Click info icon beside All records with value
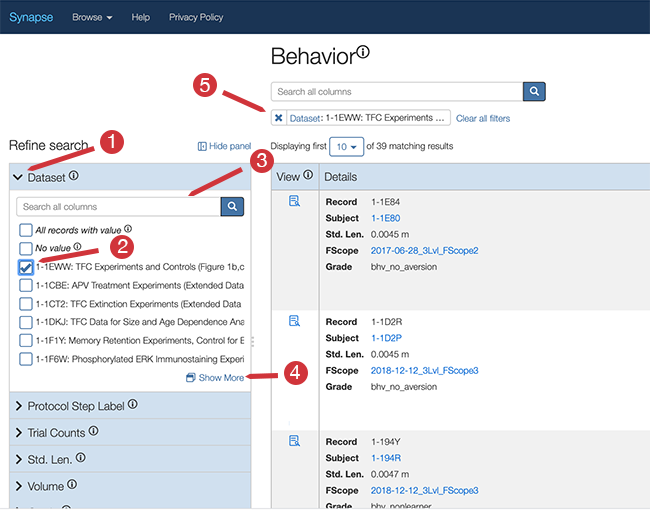The height and width of the screenshot is (513, 650). tap(128, 228)
